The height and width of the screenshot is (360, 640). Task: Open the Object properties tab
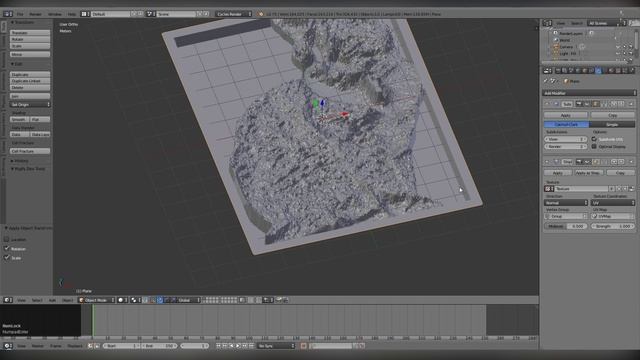[584, 71]
